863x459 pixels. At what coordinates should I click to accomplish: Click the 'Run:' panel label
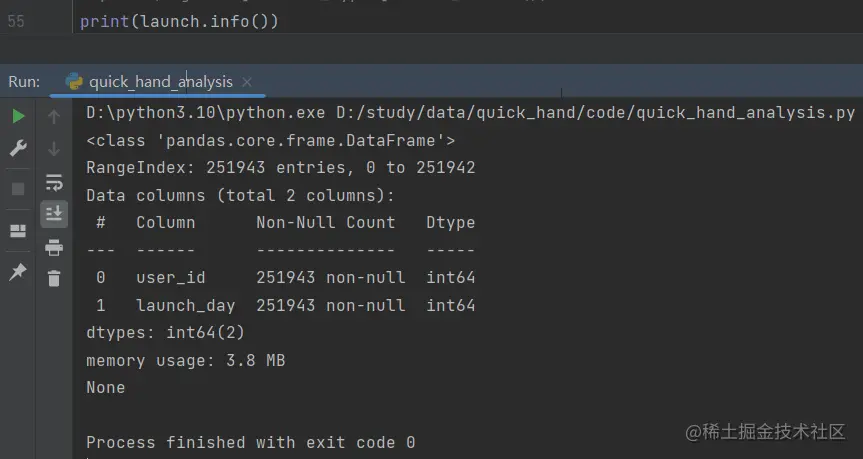24,82
